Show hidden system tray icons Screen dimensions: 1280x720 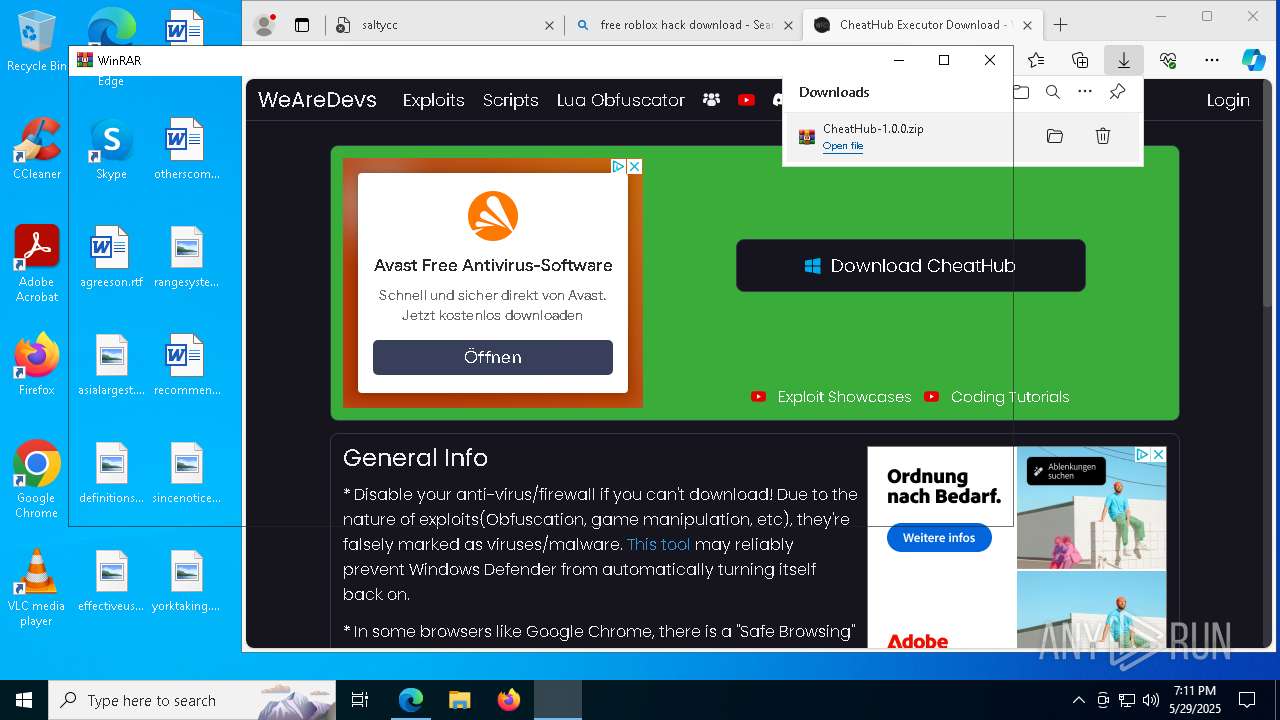(x=1078, y=700)
